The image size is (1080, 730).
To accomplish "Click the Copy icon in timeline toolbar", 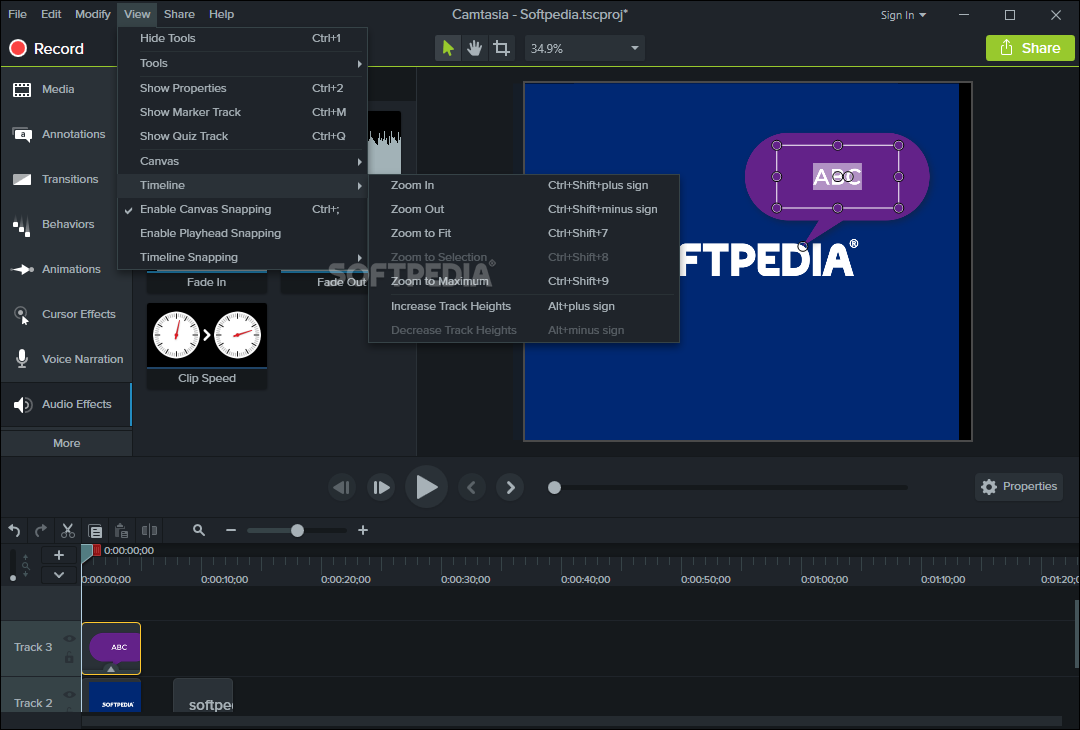I will (95, 530).
